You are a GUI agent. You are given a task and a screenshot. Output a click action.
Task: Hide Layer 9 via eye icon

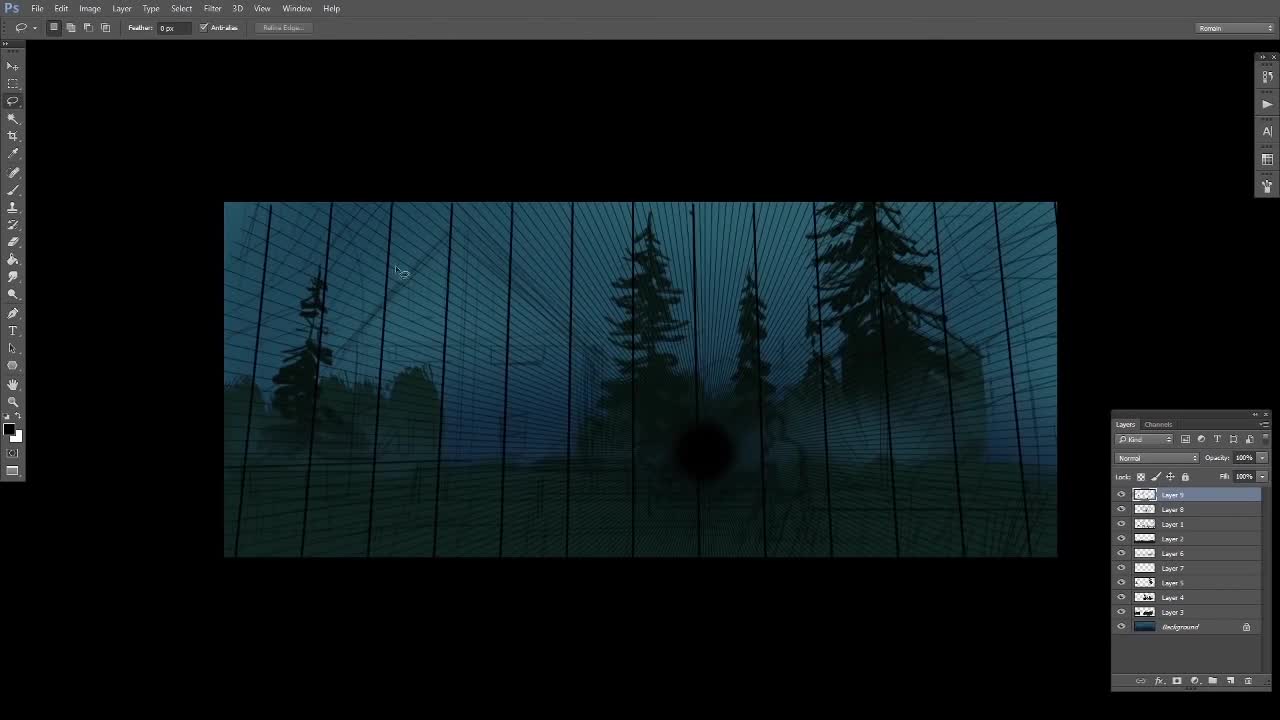pos(1121,495)
